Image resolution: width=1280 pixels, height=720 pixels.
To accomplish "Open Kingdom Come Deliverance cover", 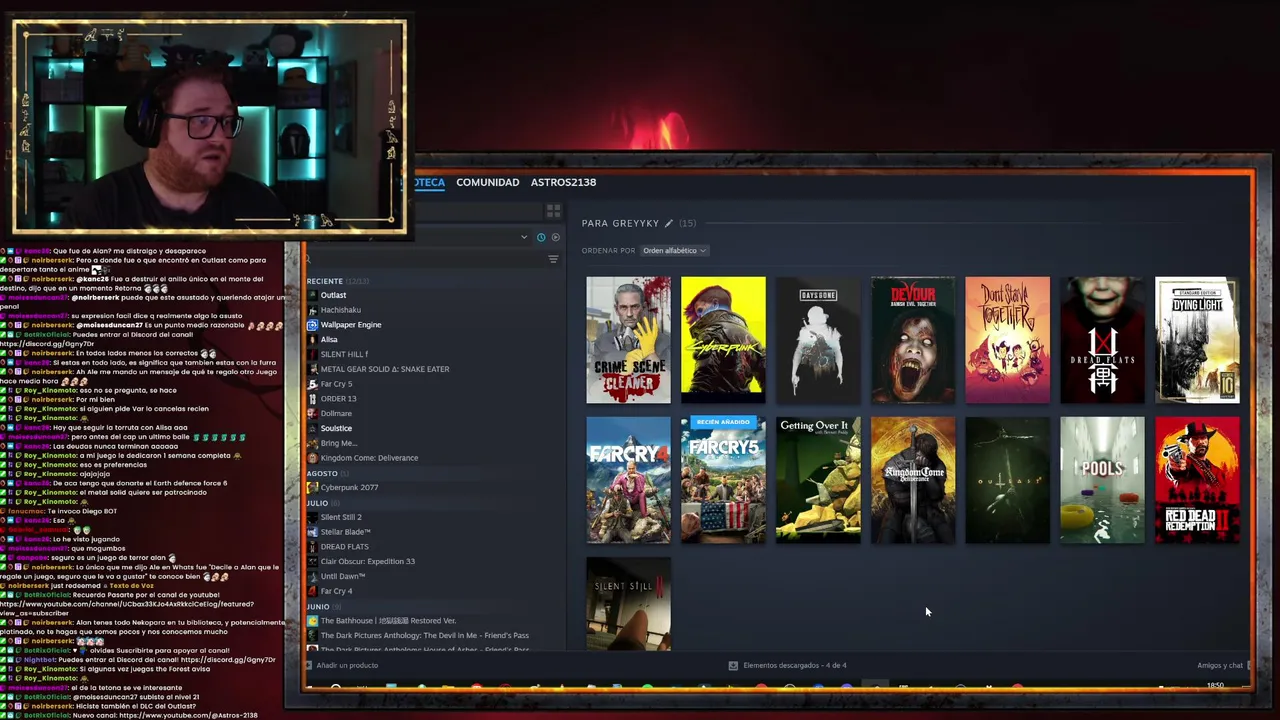I will (x=913, y=480).
